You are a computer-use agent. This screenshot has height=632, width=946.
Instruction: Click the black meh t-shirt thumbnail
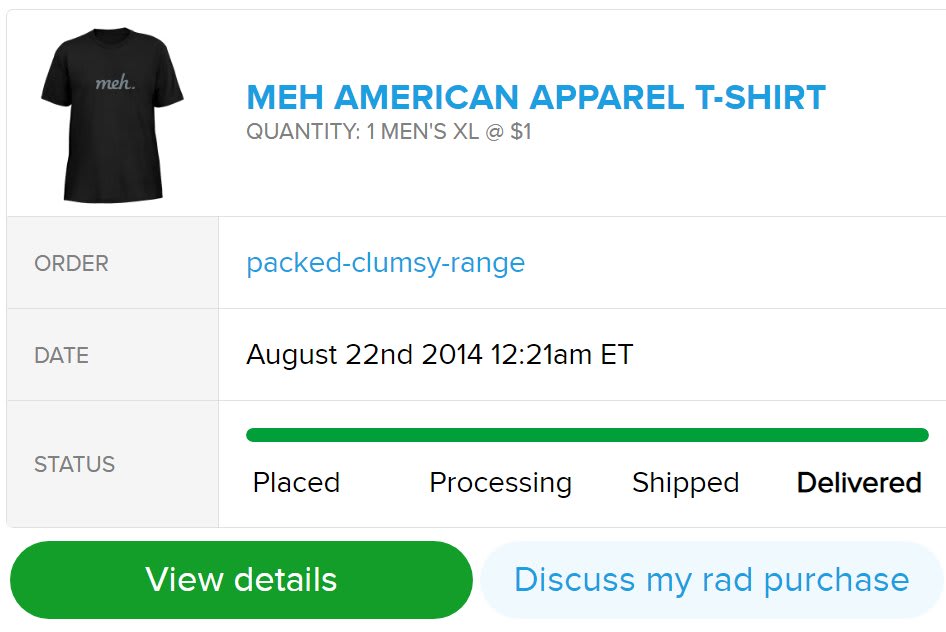(112, 115)
